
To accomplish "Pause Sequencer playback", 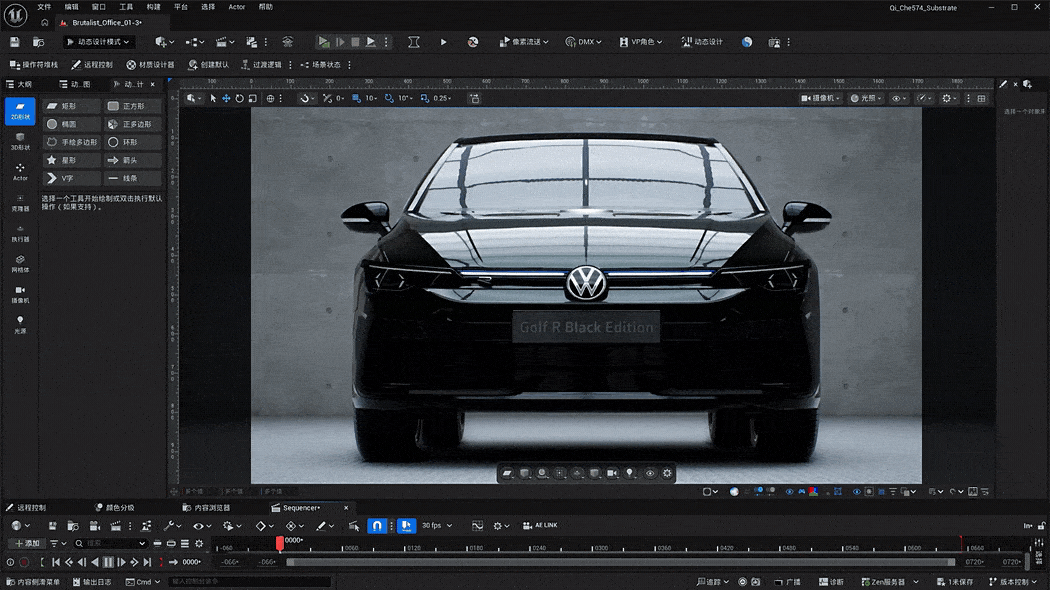I will coord(108,563).
